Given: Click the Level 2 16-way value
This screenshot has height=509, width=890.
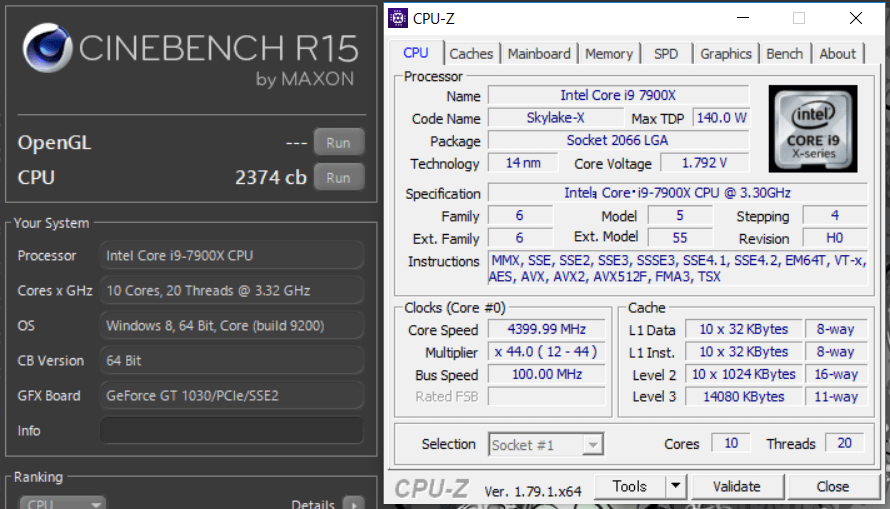Looking at the screenshot, I should click(836, 375).
